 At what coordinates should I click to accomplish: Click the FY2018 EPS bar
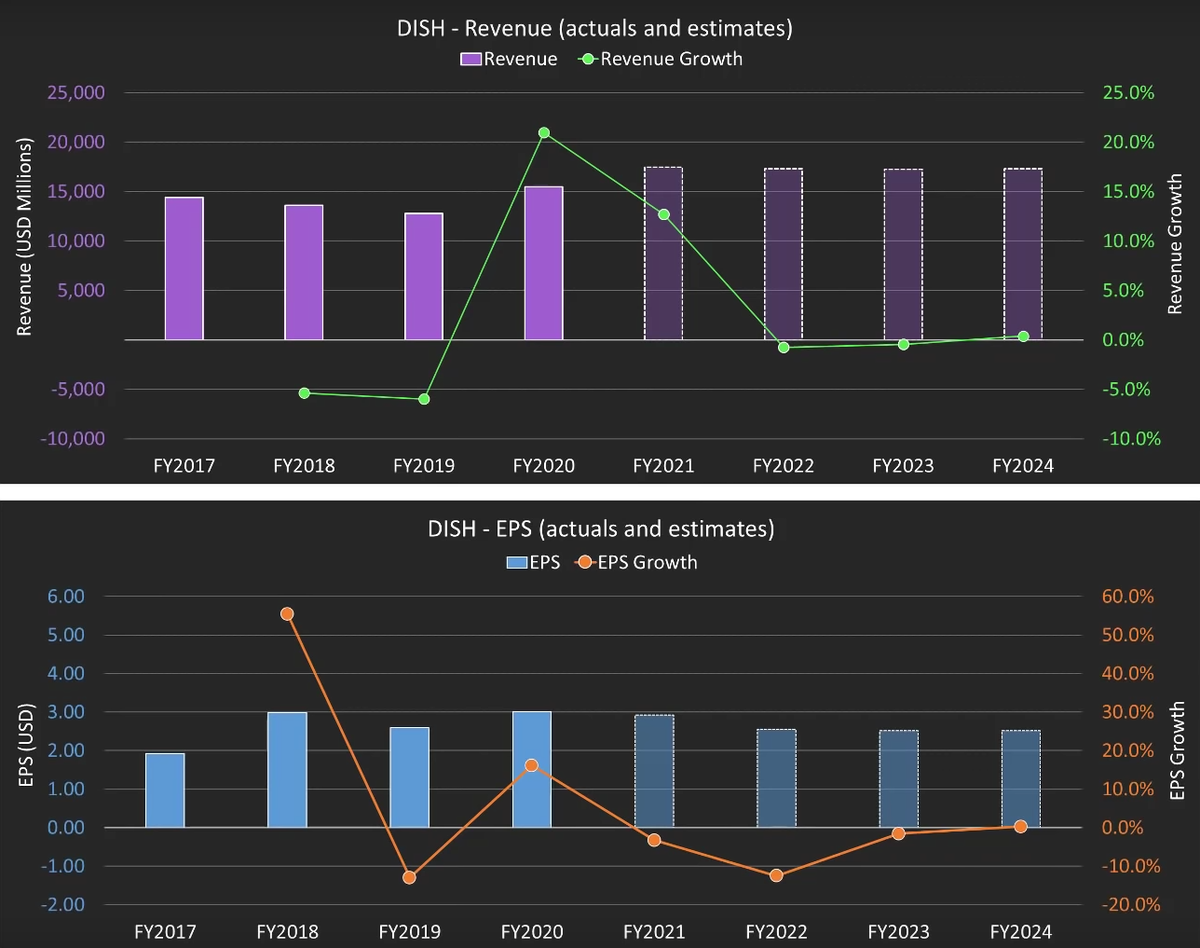[288, 770]
